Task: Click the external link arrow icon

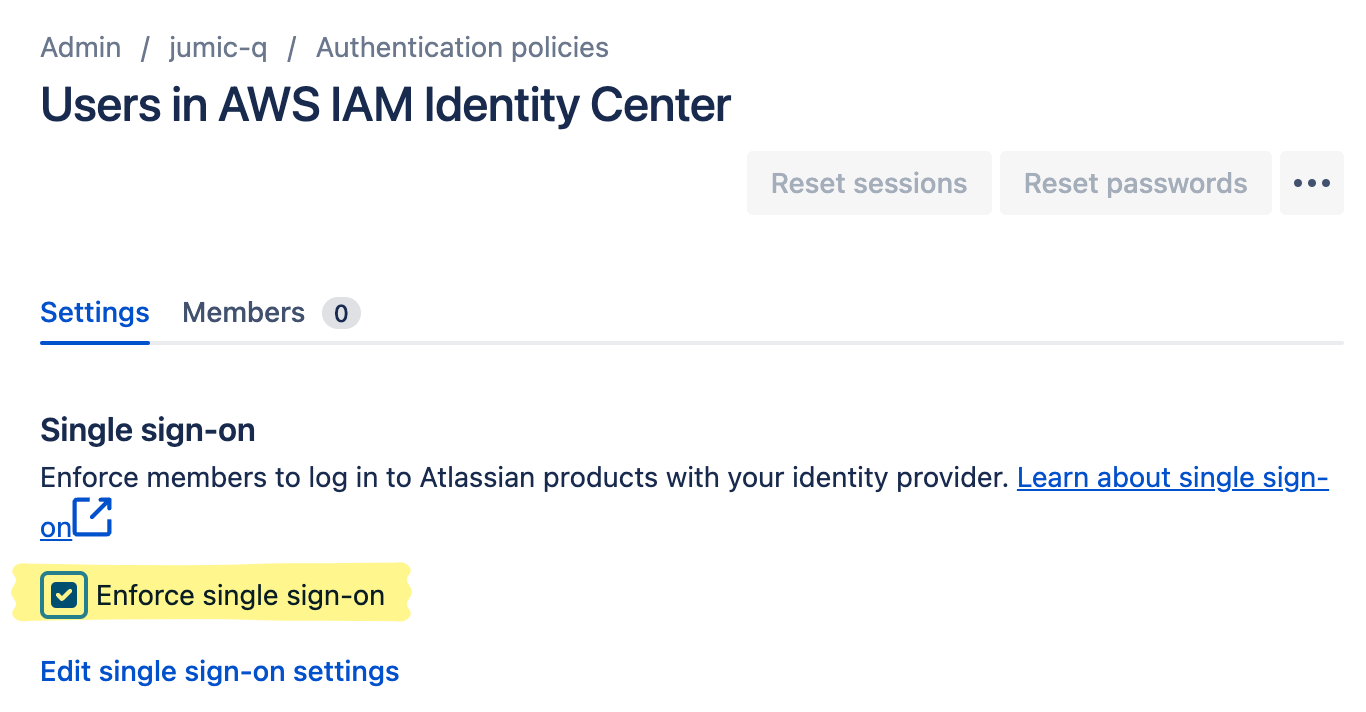Action: pyautogui.click(x=93, y=518)
